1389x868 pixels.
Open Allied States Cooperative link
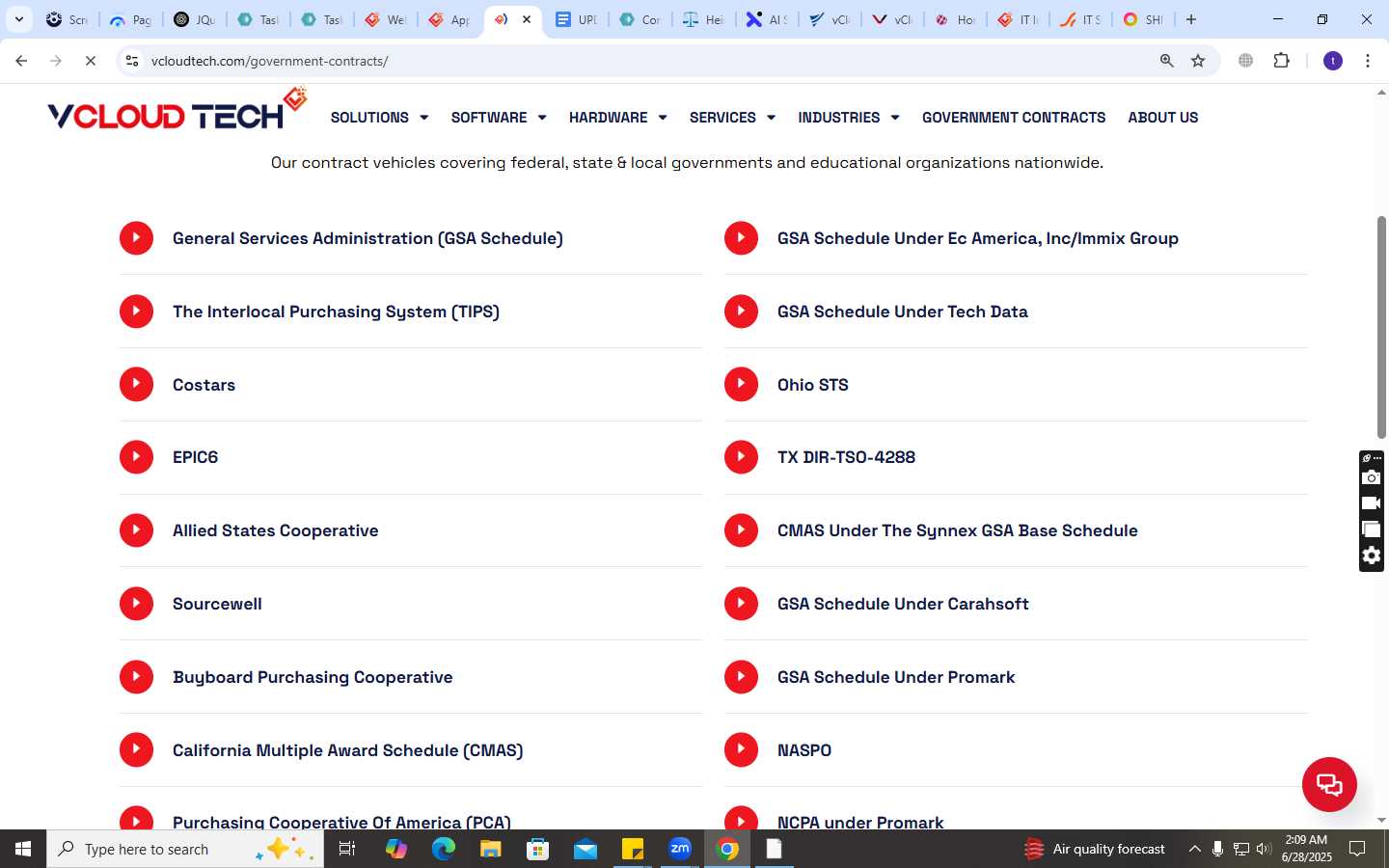click(276, 530)
